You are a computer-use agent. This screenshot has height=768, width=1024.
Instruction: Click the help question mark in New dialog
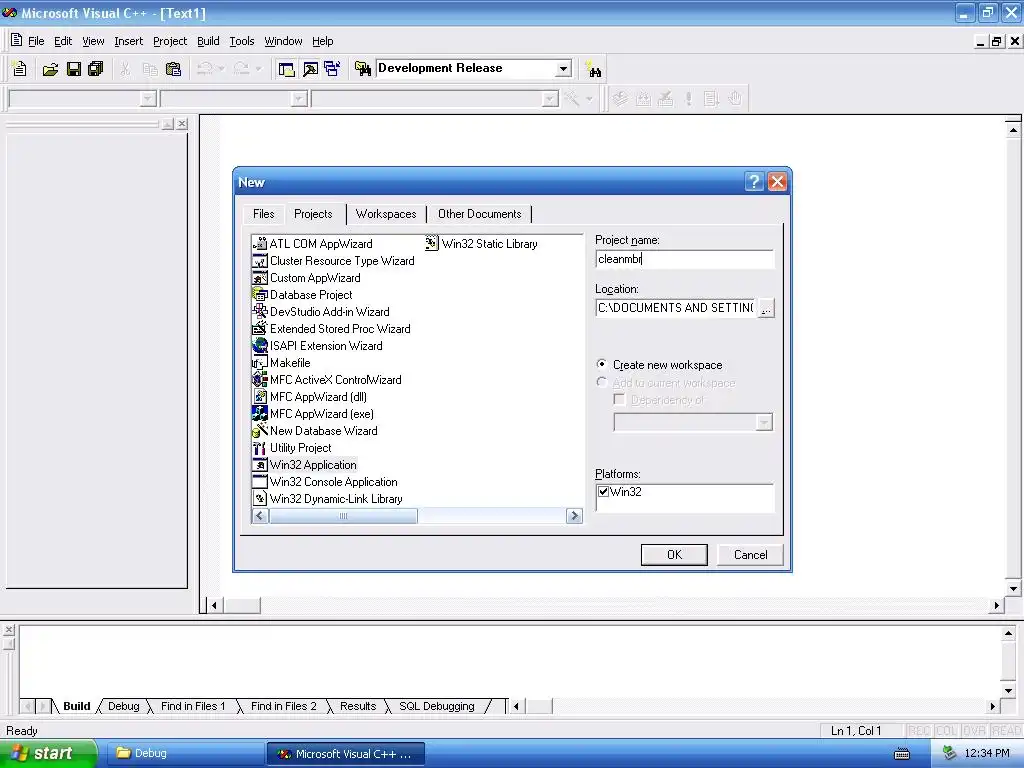tap(754, 182)
